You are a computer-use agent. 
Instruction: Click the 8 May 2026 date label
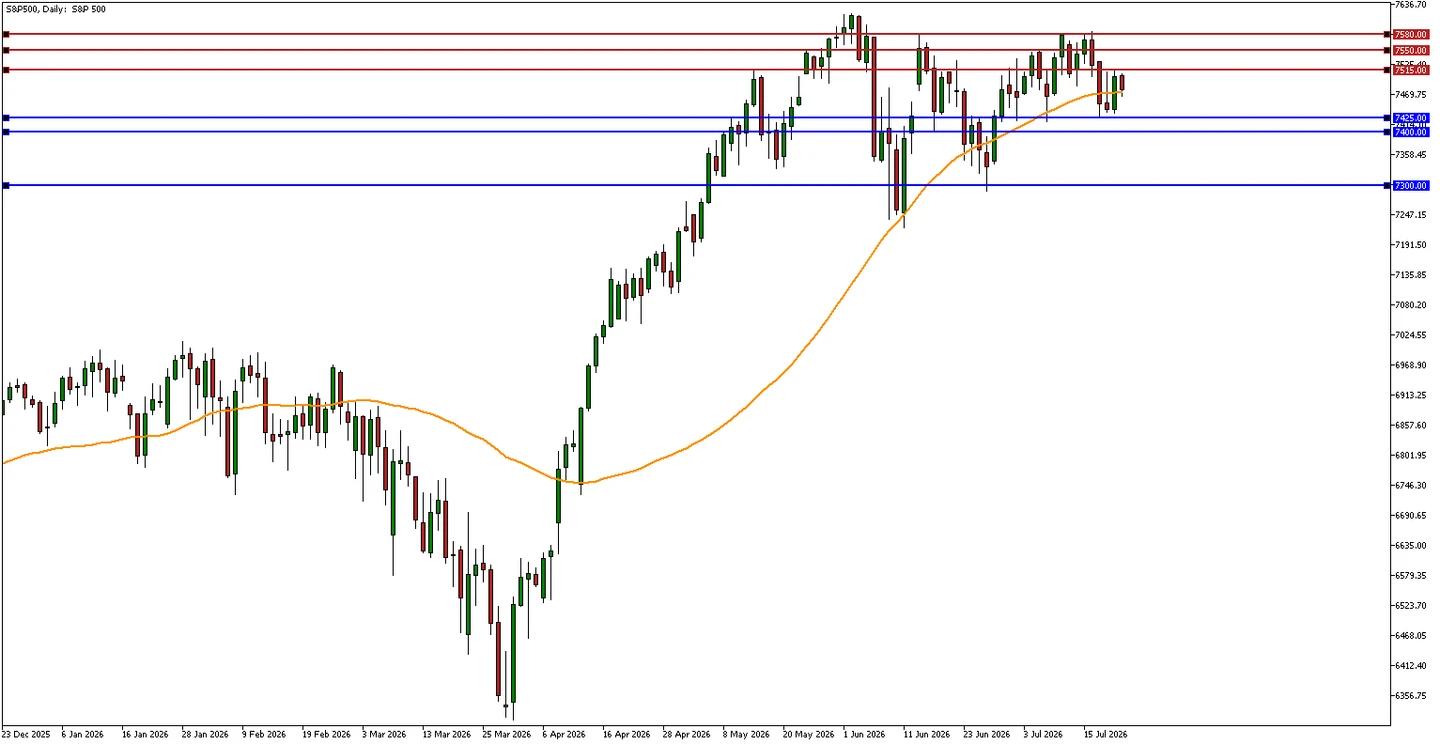744,733
